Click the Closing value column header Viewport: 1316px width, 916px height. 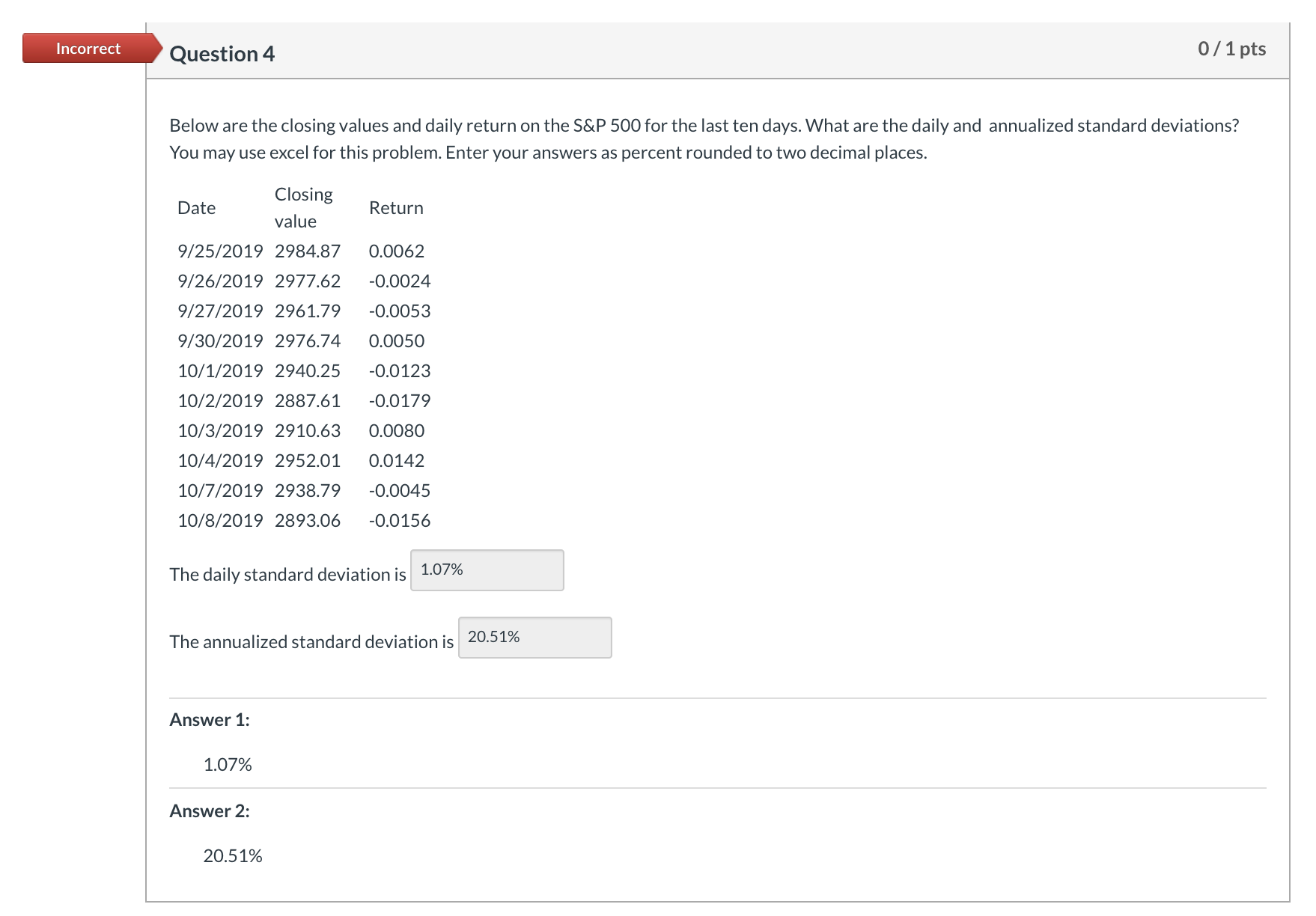point(303,207)
